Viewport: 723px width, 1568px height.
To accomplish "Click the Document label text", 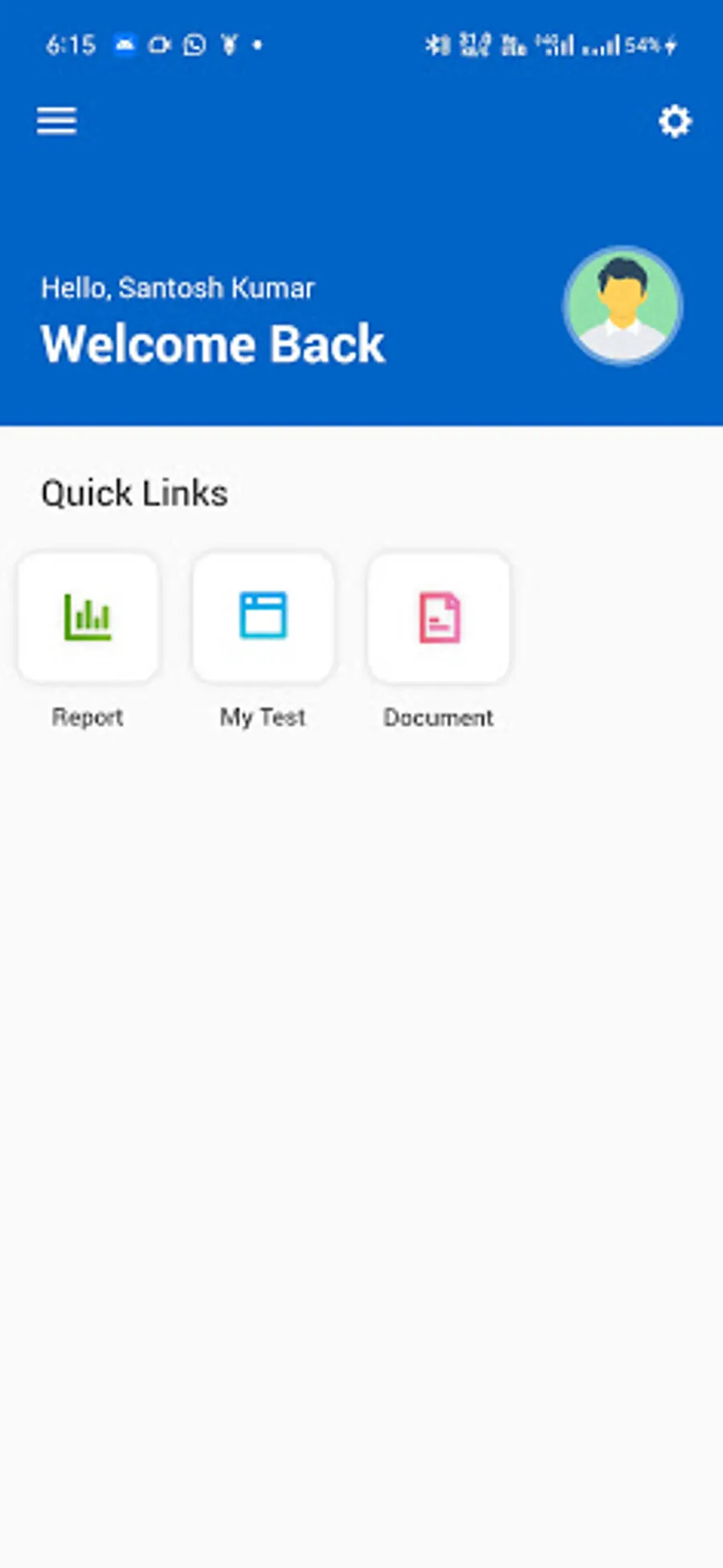I will pos(439,717).
